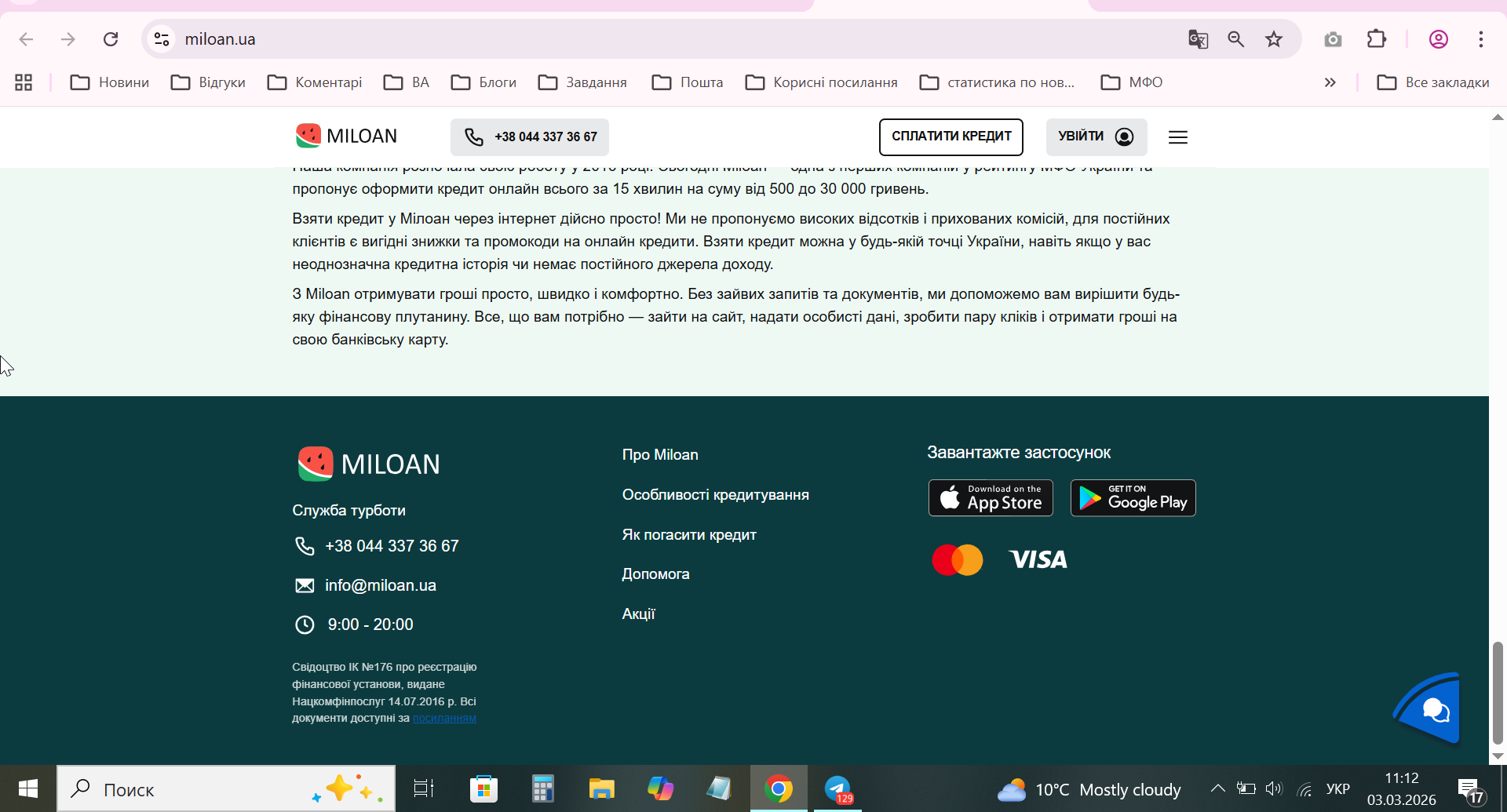Open Task View on the taskbar
The height and width of the screenshot is (812, 1507).
(x=424, y=788)
